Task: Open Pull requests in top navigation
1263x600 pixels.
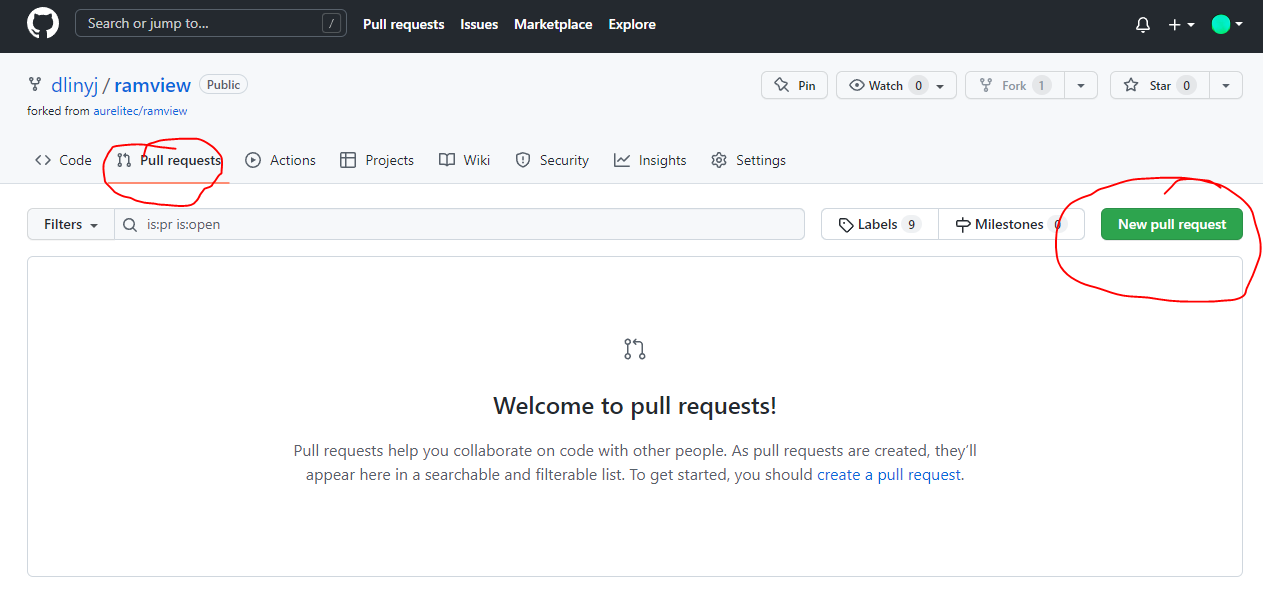Action: [404, 24]
